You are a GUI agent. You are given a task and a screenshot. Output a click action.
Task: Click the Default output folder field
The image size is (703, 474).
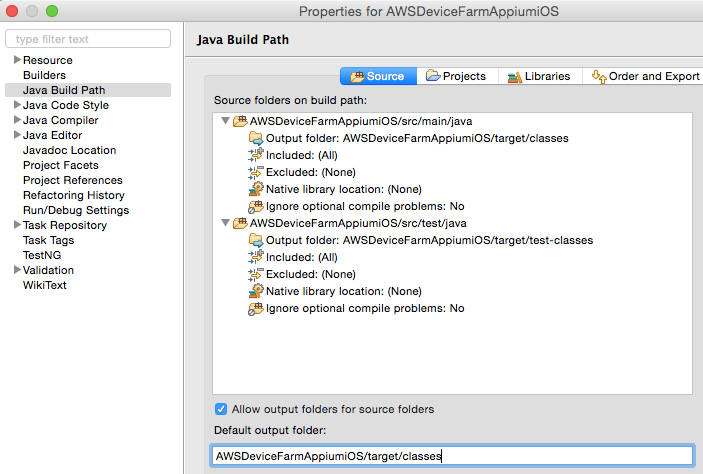pos(452,456)
